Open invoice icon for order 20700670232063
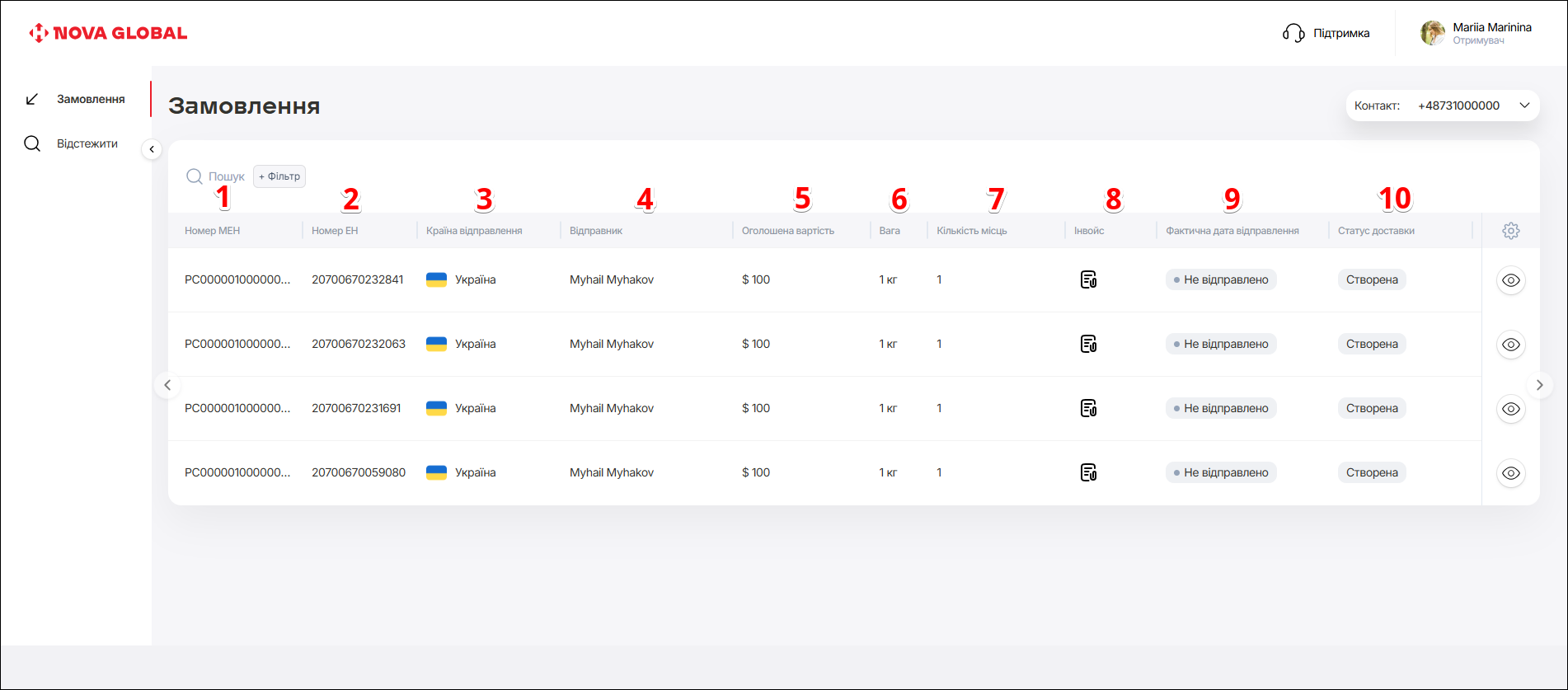Viewport: 1568px width, 690px height. pos(1088,345)
